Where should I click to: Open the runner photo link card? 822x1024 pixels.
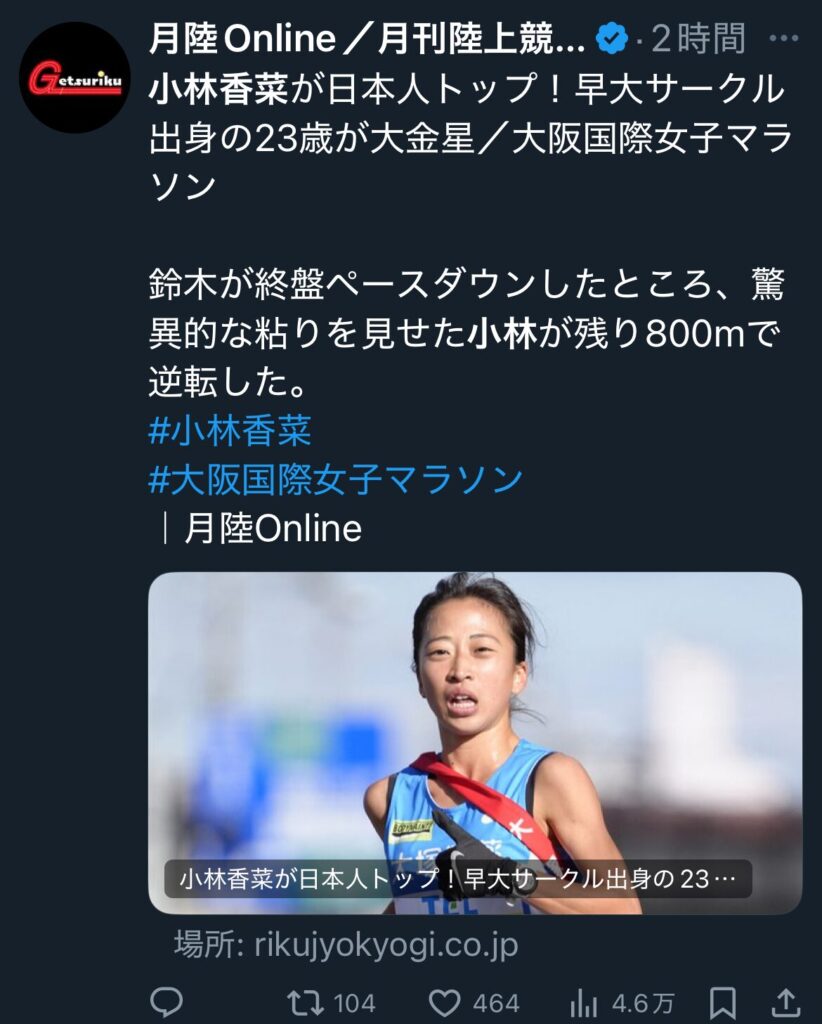point(475,743)
